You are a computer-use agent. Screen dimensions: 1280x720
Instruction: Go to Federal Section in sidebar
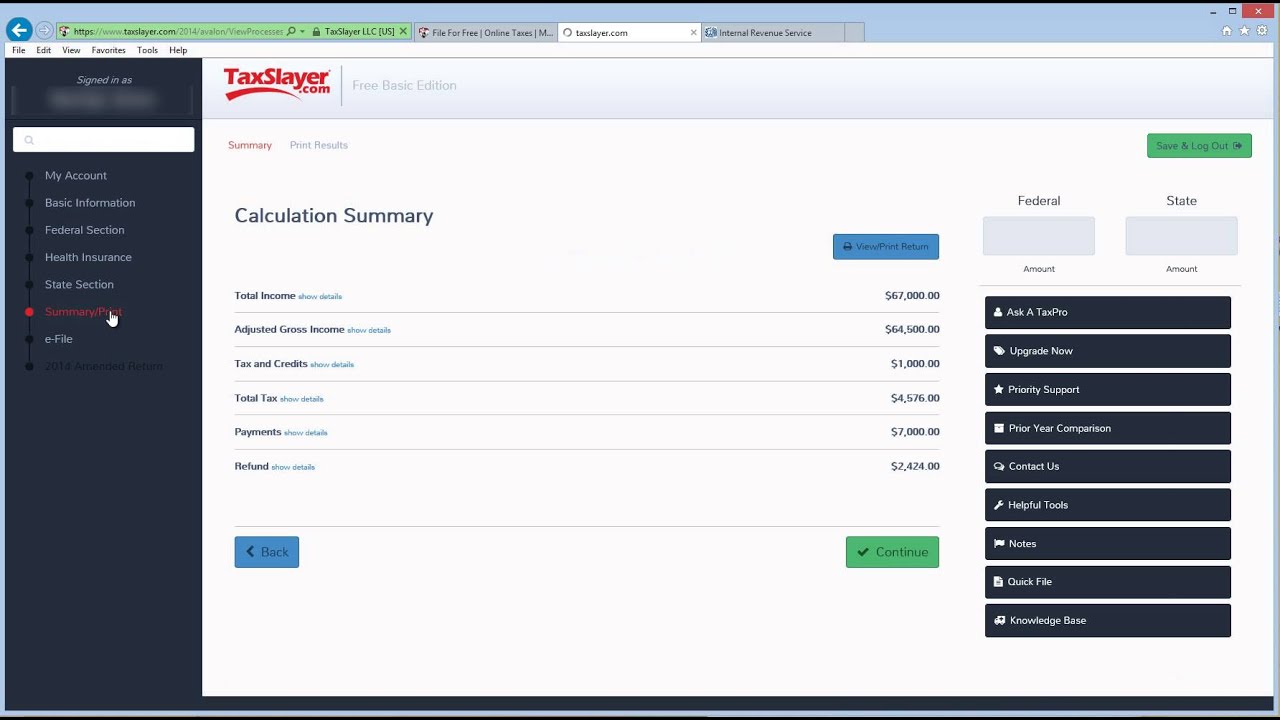[x=84, y=230]
